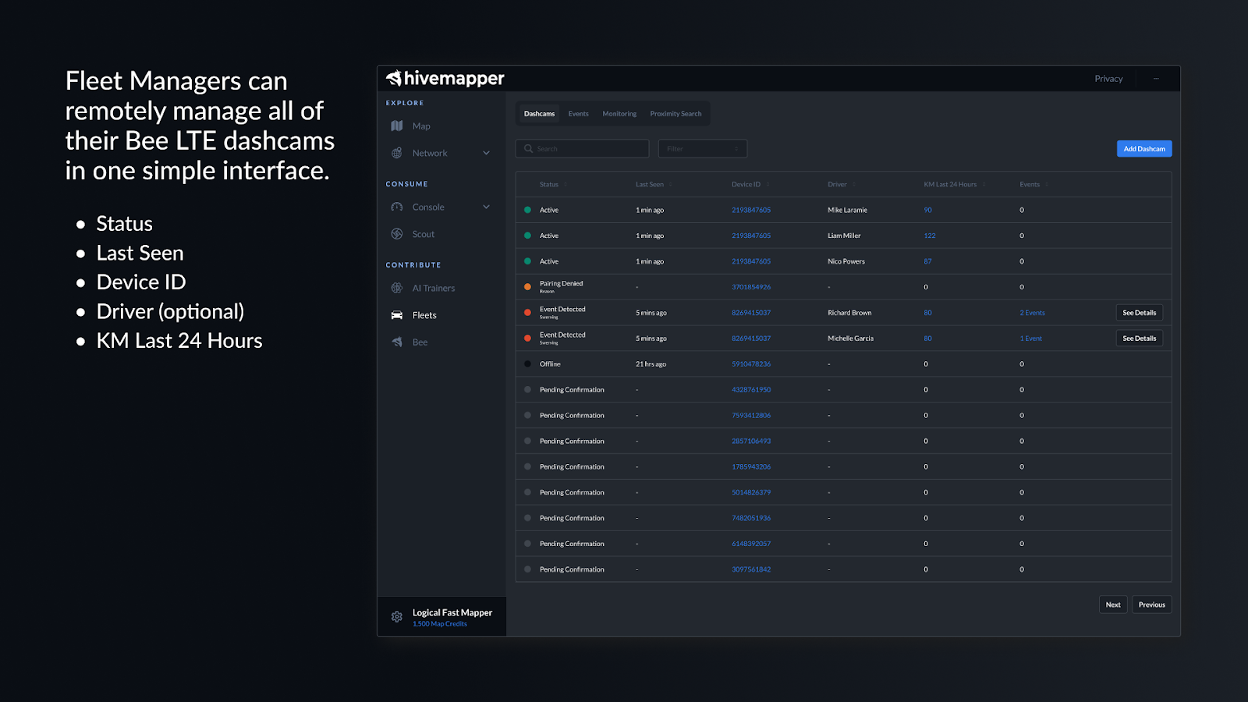
Task: Click KM value 87 for Nico Powers
Action: point(928,261)
